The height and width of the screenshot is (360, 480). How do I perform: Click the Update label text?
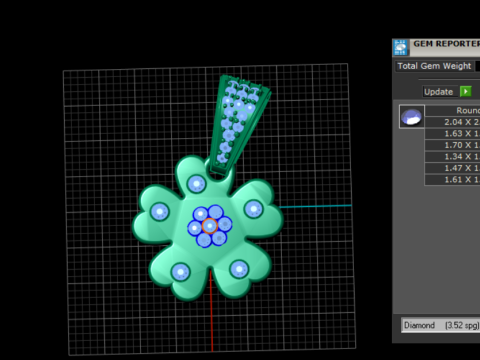click(x=438, y=92)
